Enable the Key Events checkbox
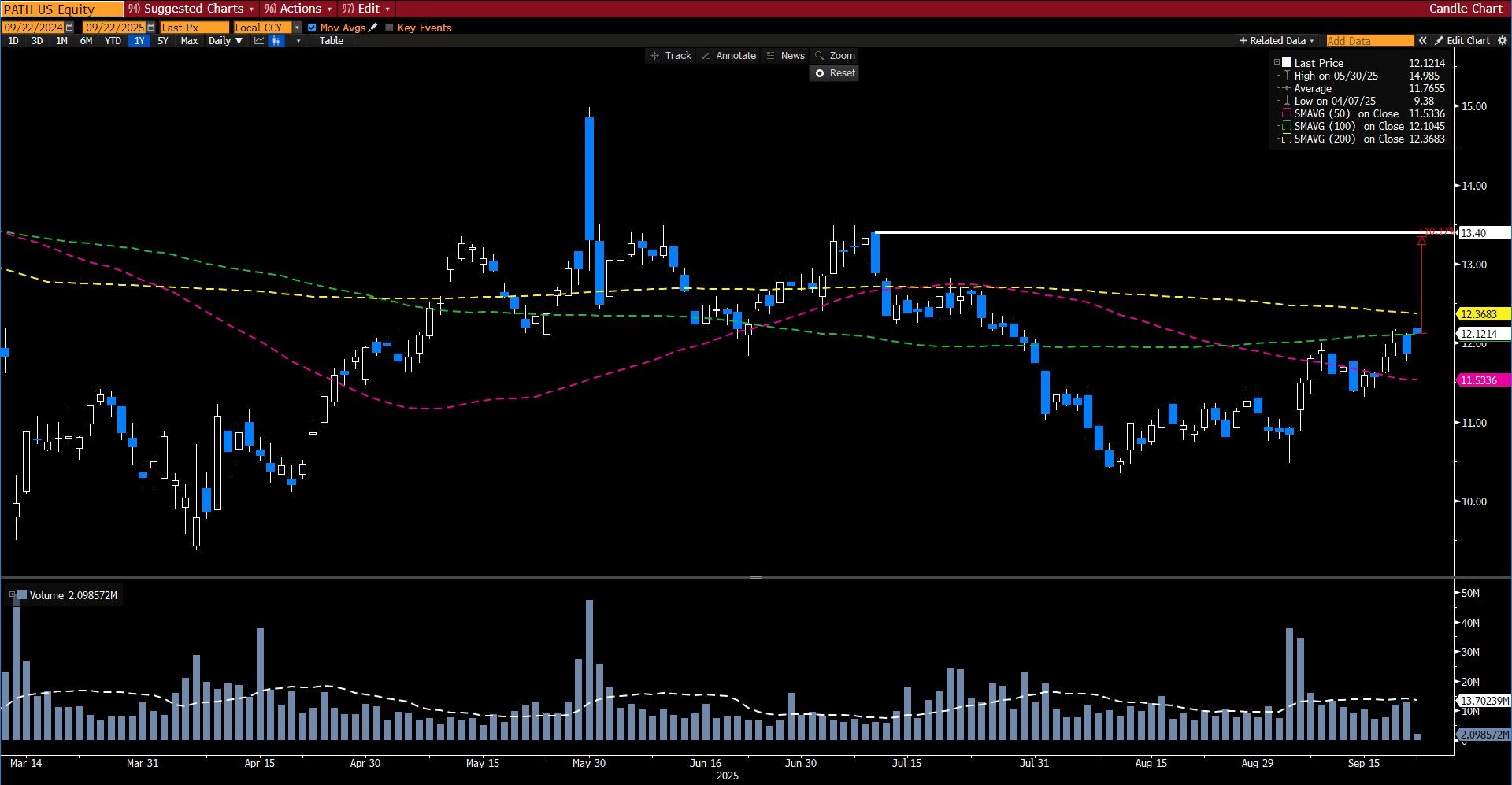This screenshot has height=785, width=1512. (x=389, y=28)
